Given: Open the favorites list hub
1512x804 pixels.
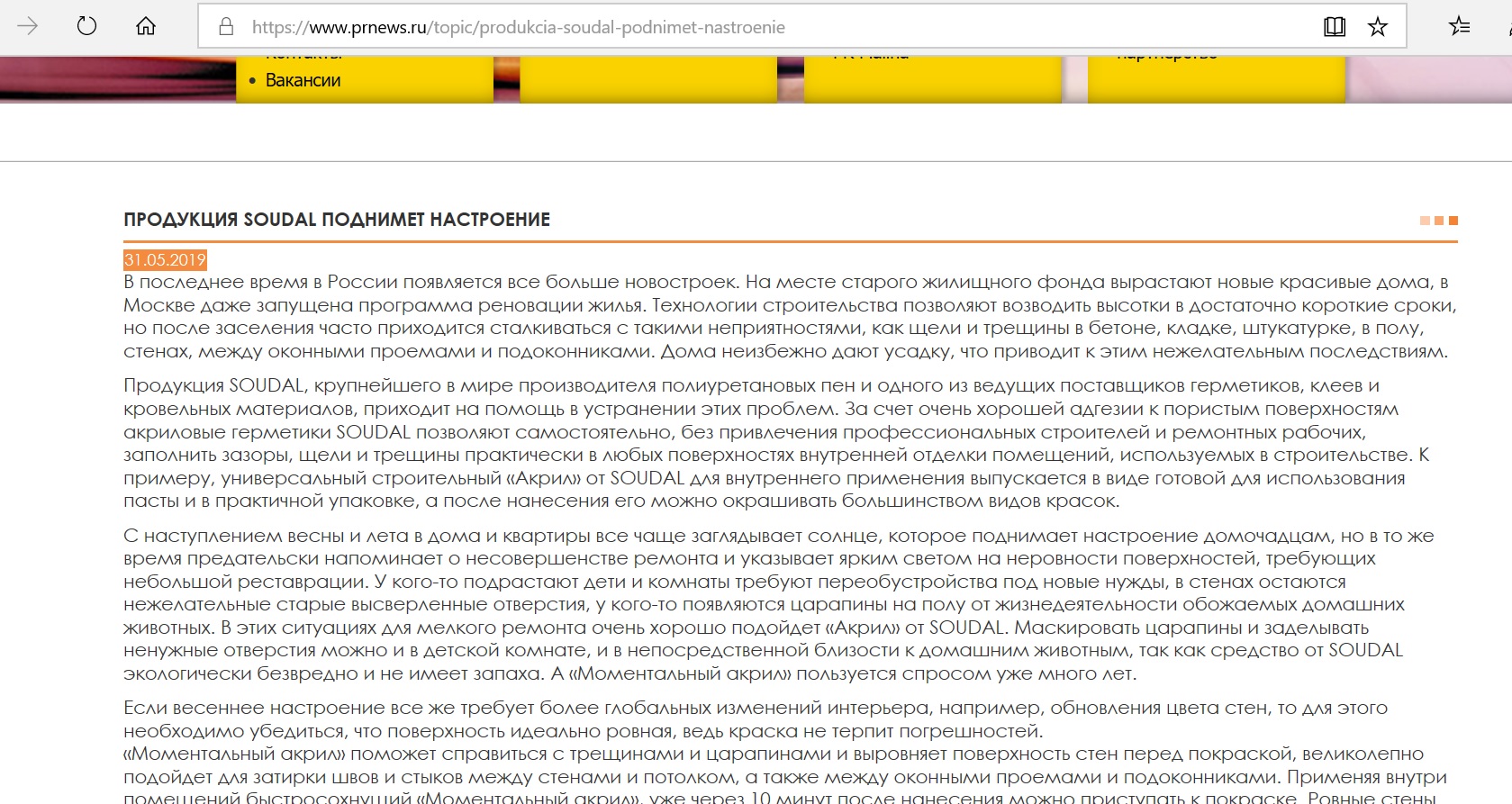Looking at the screenshot, I should click(1460, 26).
